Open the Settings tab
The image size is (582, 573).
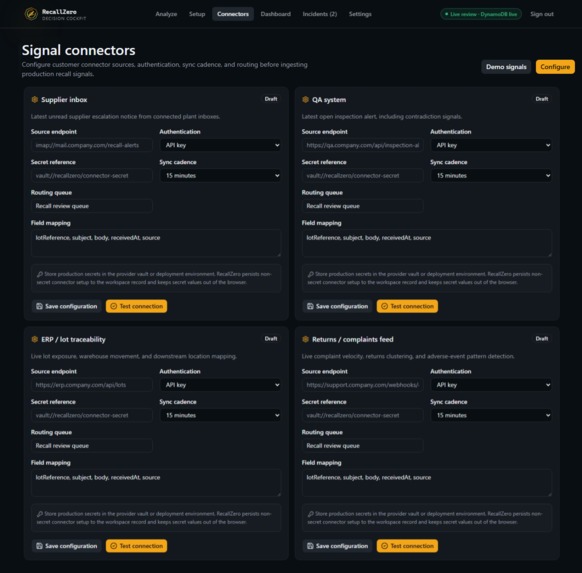(x=360, y=14)
